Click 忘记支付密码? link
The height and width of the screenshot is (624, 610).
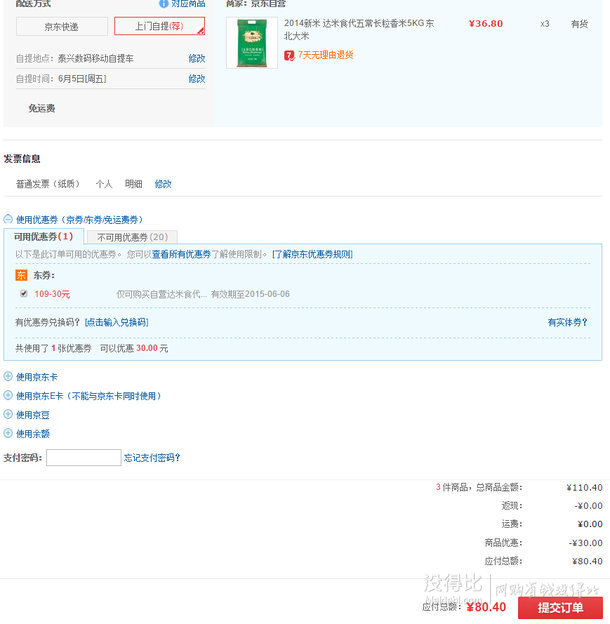click(x=152, y=458)
